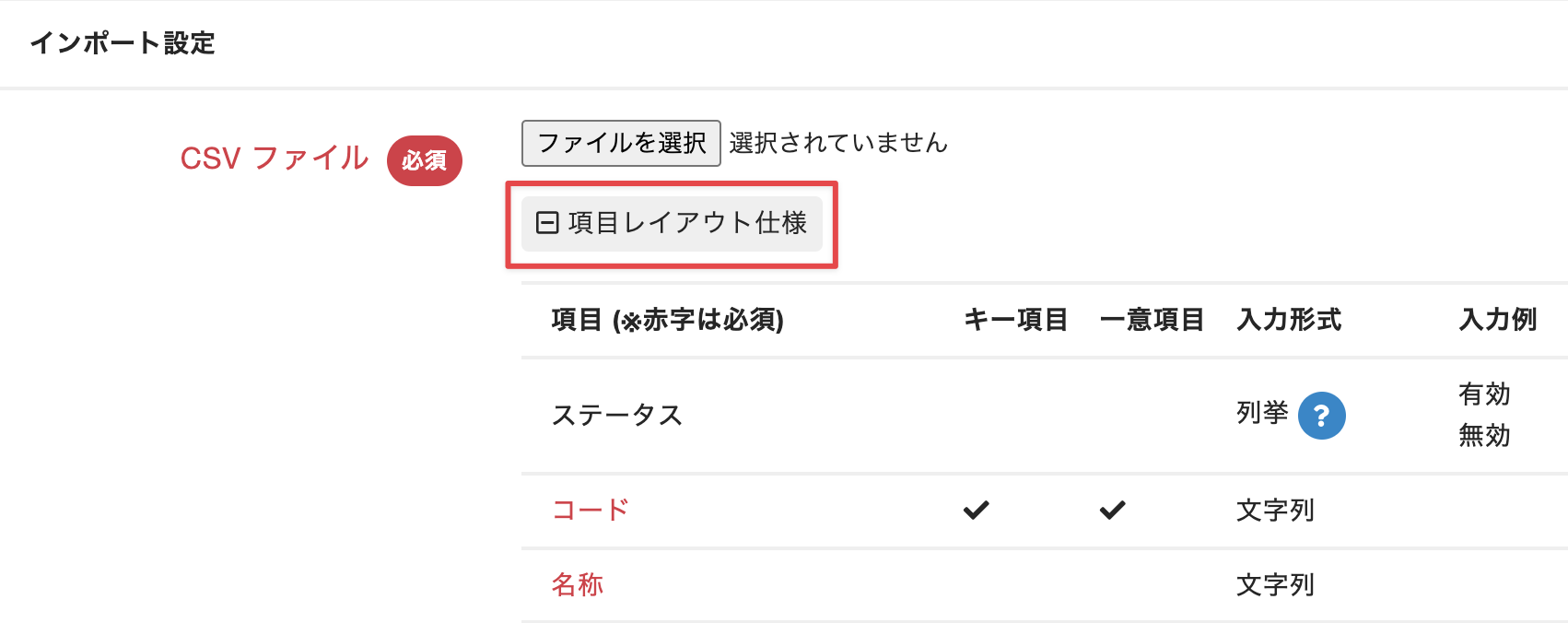
Task: Collapse the 項目レイアウト仕様 section
Action: [x=672, y=223]
